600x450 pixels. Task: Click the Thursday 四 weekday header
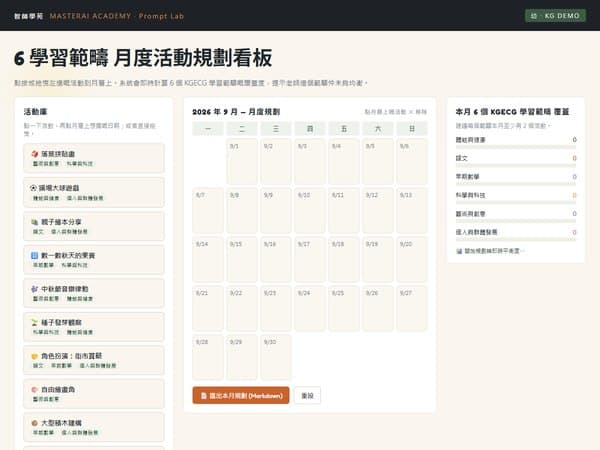coord(310,129)
